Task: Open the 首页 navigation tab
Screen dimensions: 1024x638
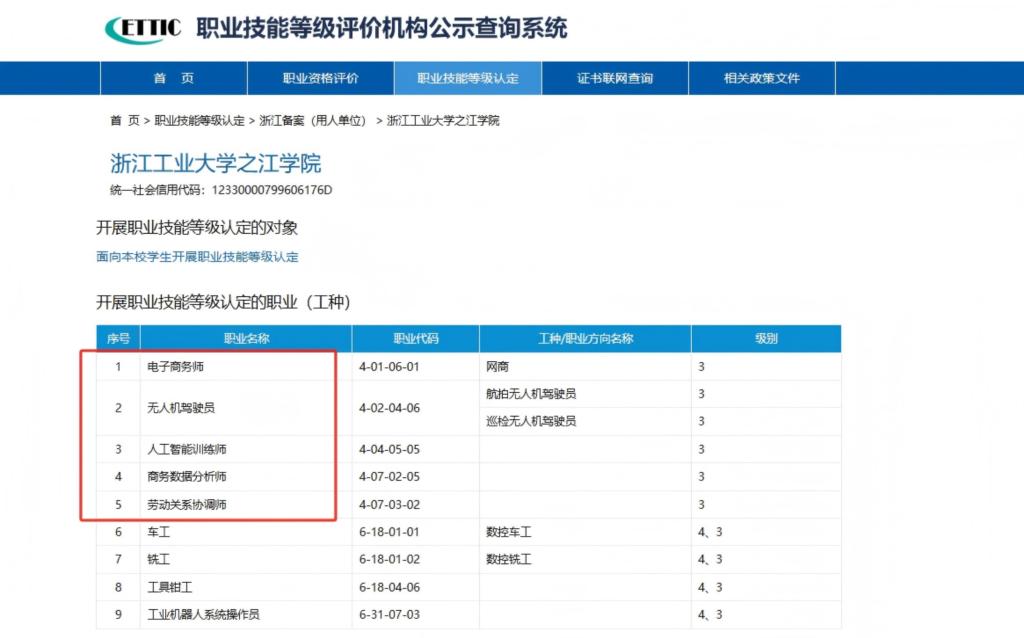Action: click(173, 78)
